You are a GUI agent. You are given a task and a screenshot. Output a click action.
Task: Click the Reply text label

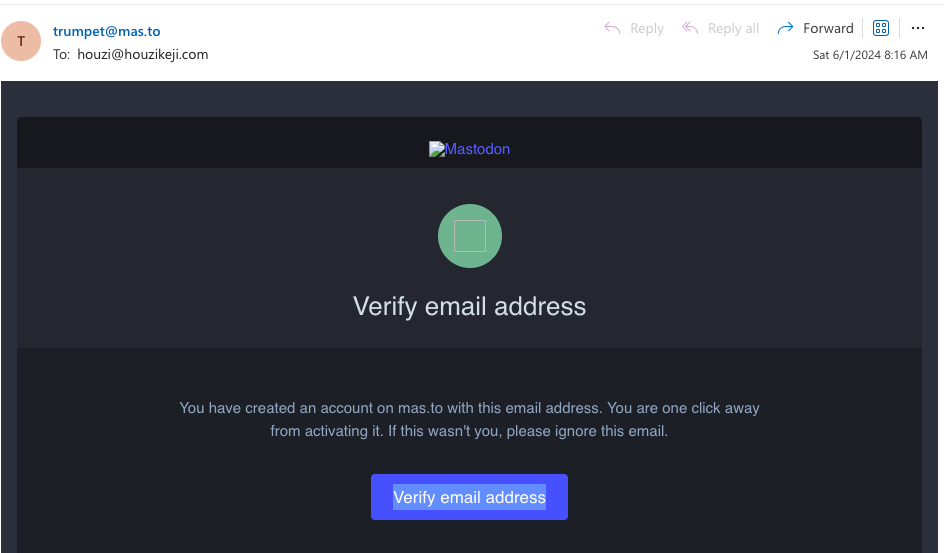[647, 28]
